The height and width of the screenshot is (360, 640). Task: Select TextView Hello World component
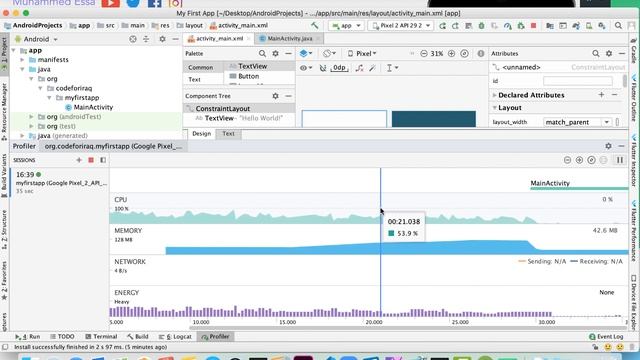[x=239, y=118]
